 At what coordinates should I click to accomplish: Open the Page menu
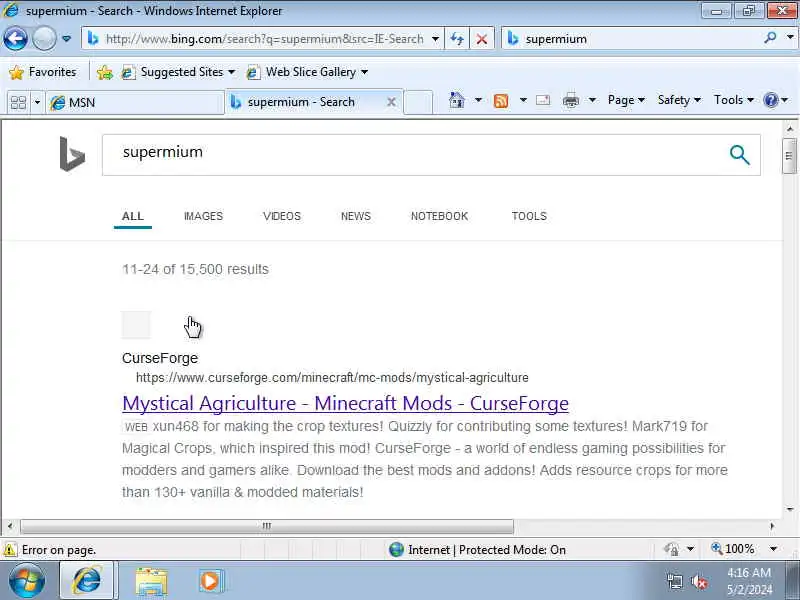(626, 100)
